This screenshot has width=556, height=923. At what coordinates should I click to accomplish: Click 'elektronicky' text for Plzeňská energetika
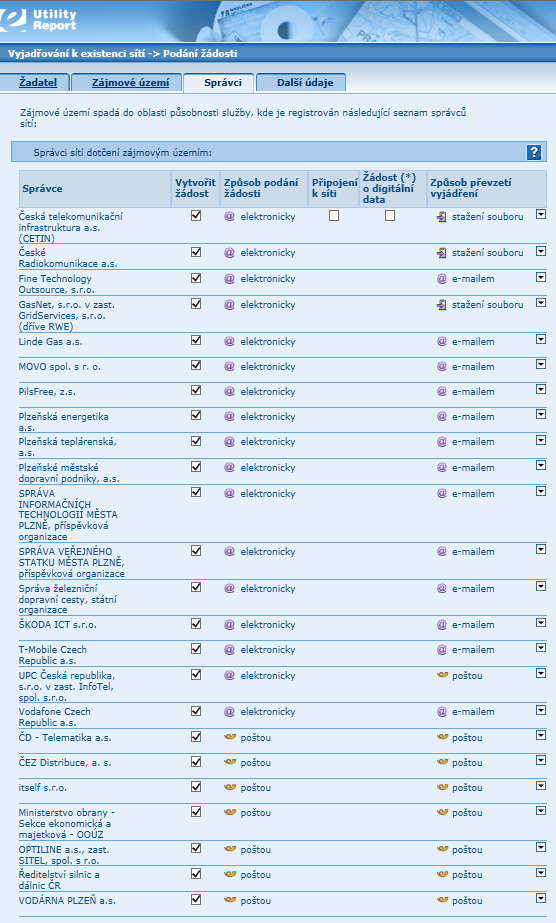268,417
